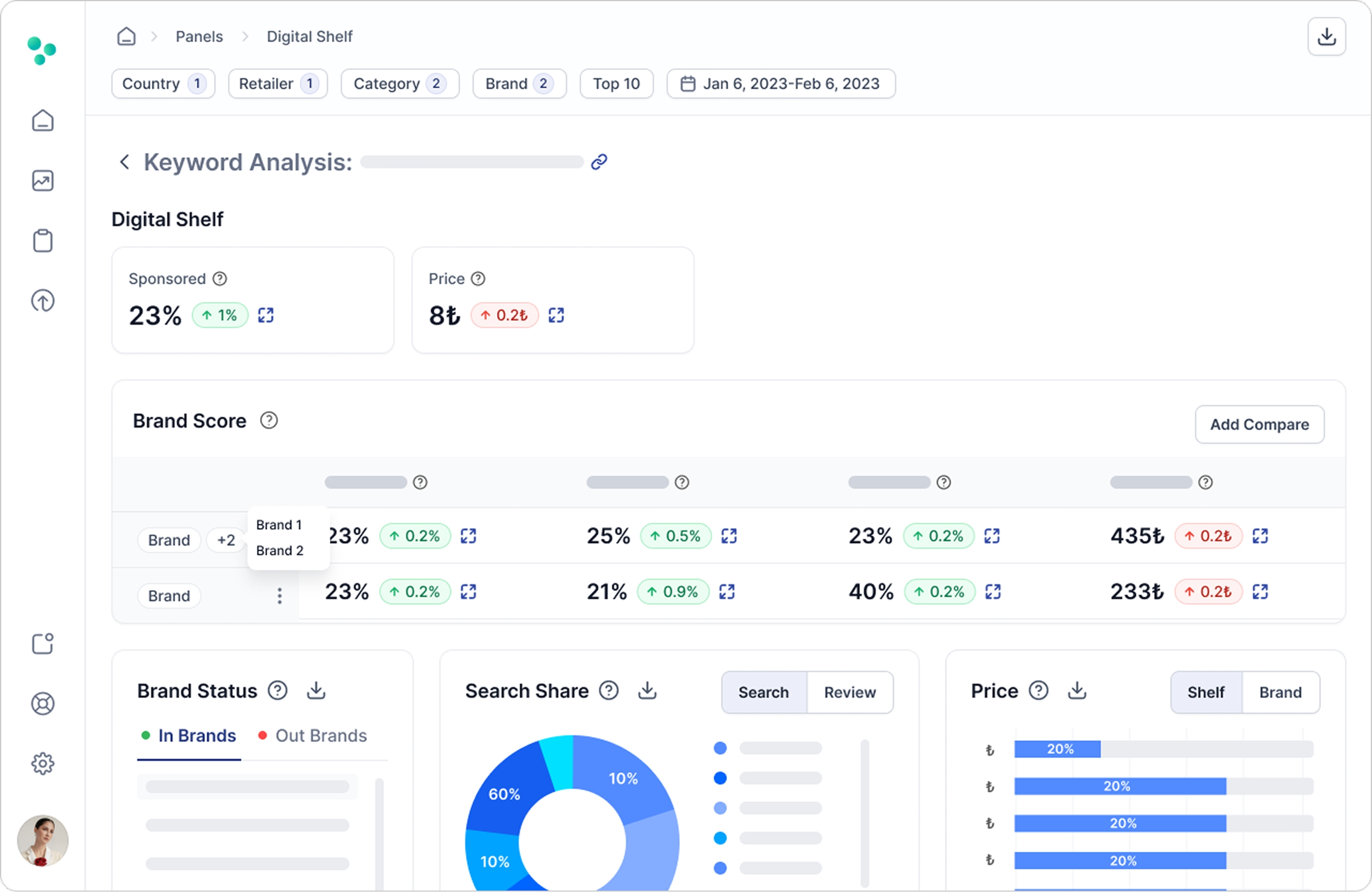Expand the 21% metric in second brand row
The image size is (1372, 892).
click(727, 592)
